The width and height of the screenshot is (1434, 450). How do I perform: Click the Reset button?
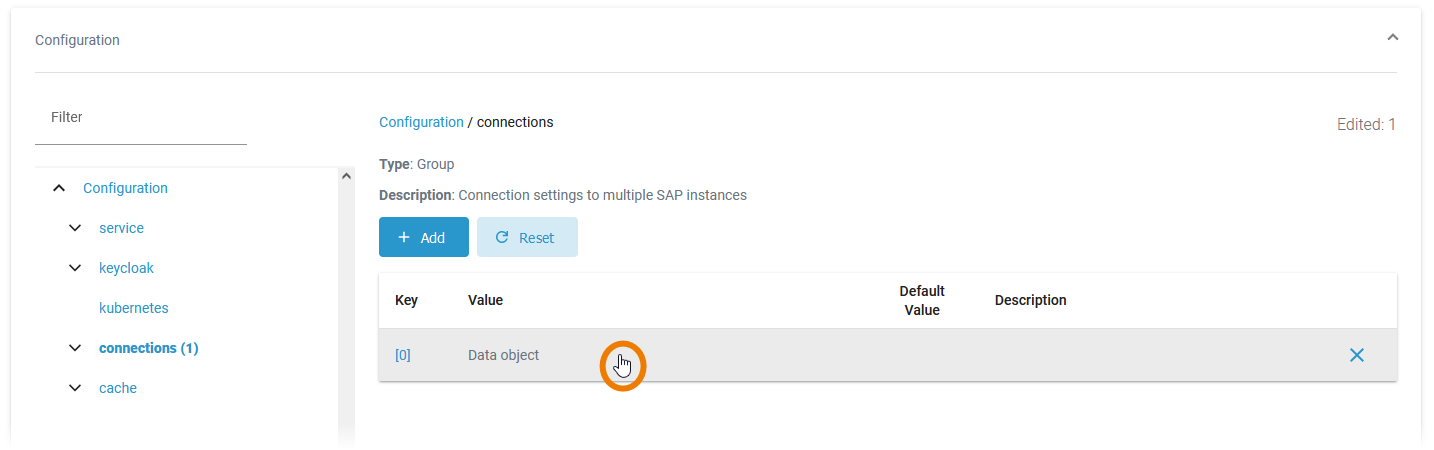[527, 237]
